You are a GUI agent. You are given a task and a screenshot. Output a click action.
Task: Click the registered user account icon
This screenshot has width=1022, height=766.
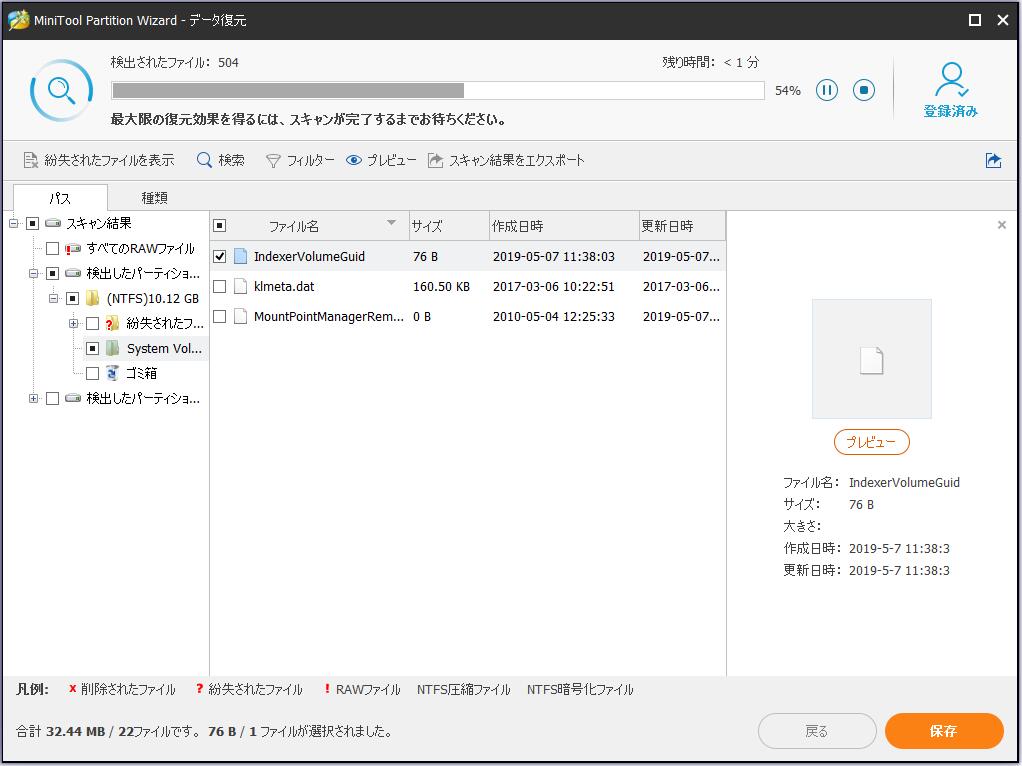click(950, 80)
